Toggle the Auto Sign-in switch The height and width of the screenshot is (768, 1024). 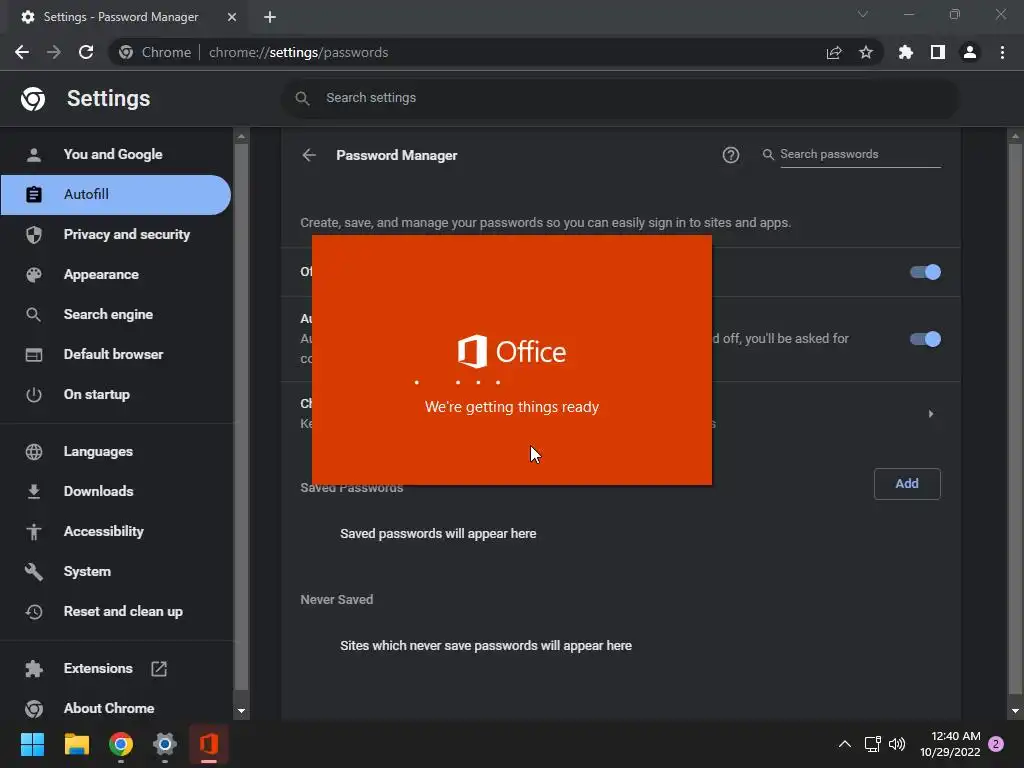[925, 339]
